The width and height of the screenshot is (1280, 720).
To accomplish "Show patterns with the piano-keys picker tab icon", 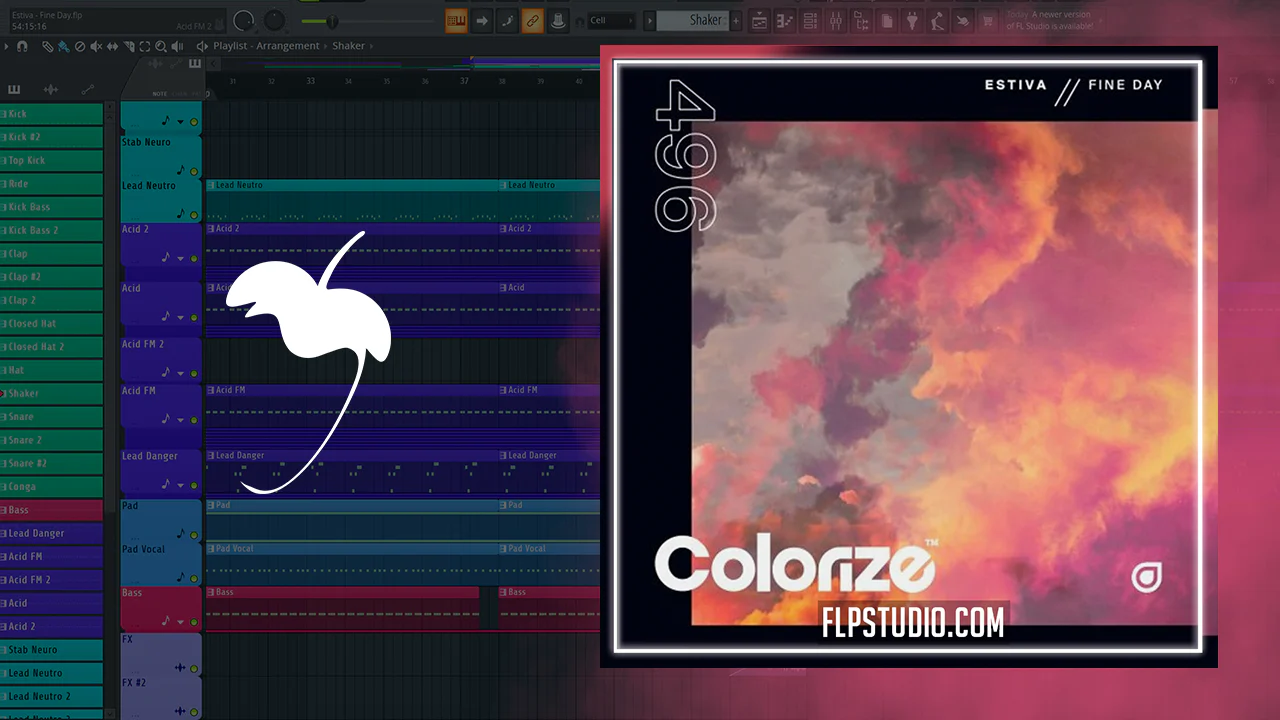I will [14, 89].
